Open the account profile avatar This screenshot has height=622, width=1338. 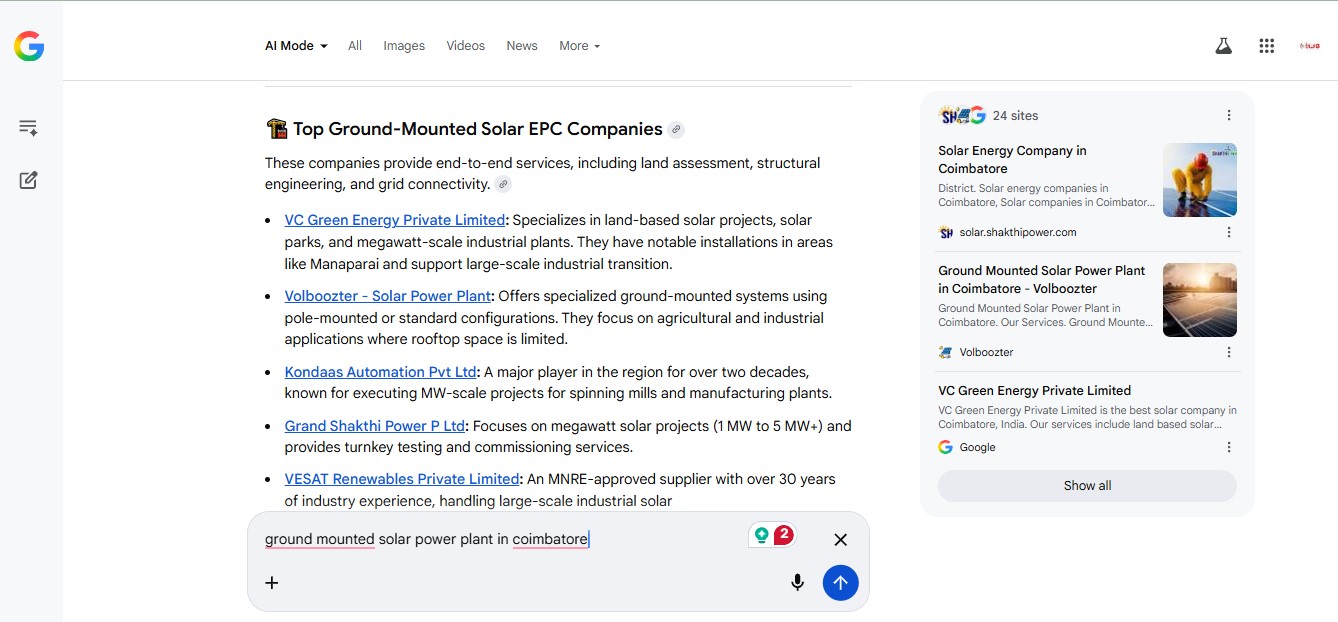(1309, 46)
